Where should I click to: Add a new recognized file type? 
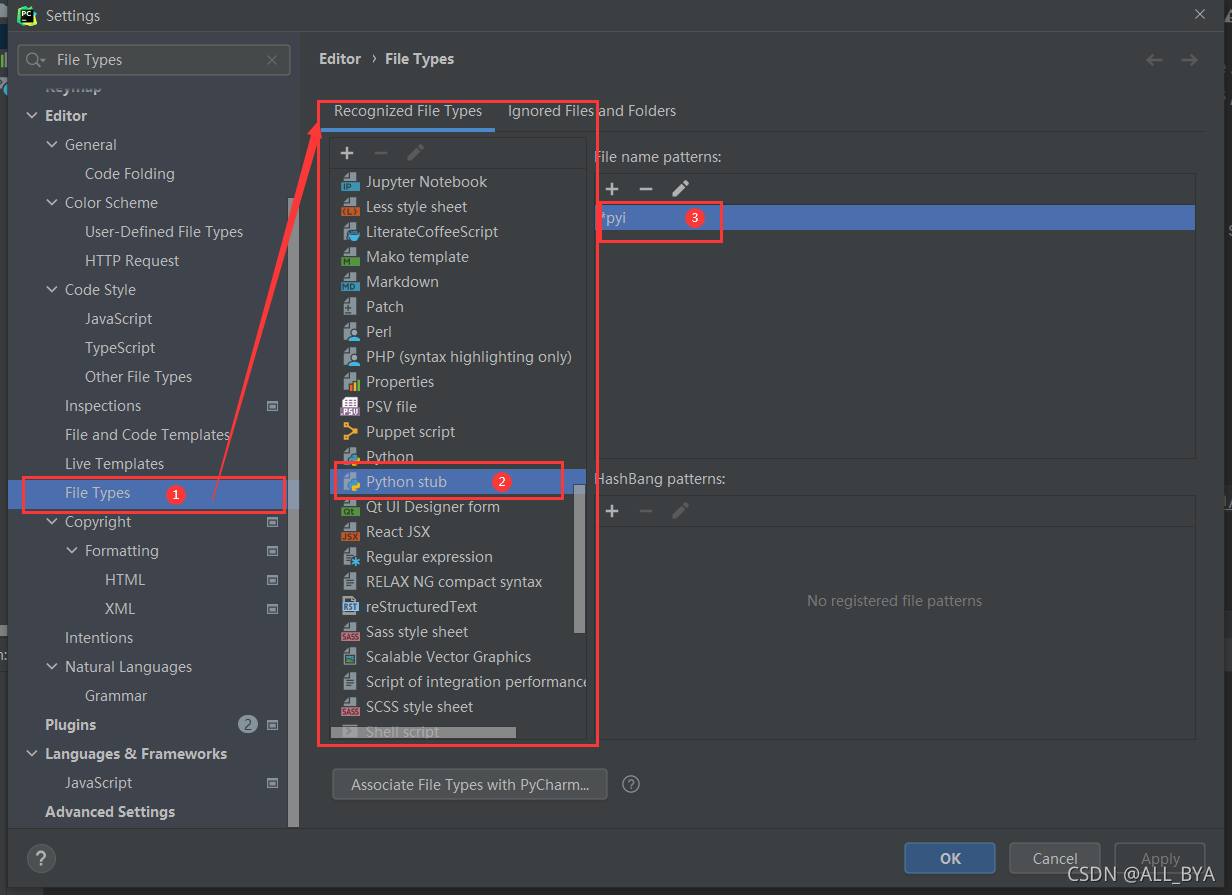click(x=347, y=153)
